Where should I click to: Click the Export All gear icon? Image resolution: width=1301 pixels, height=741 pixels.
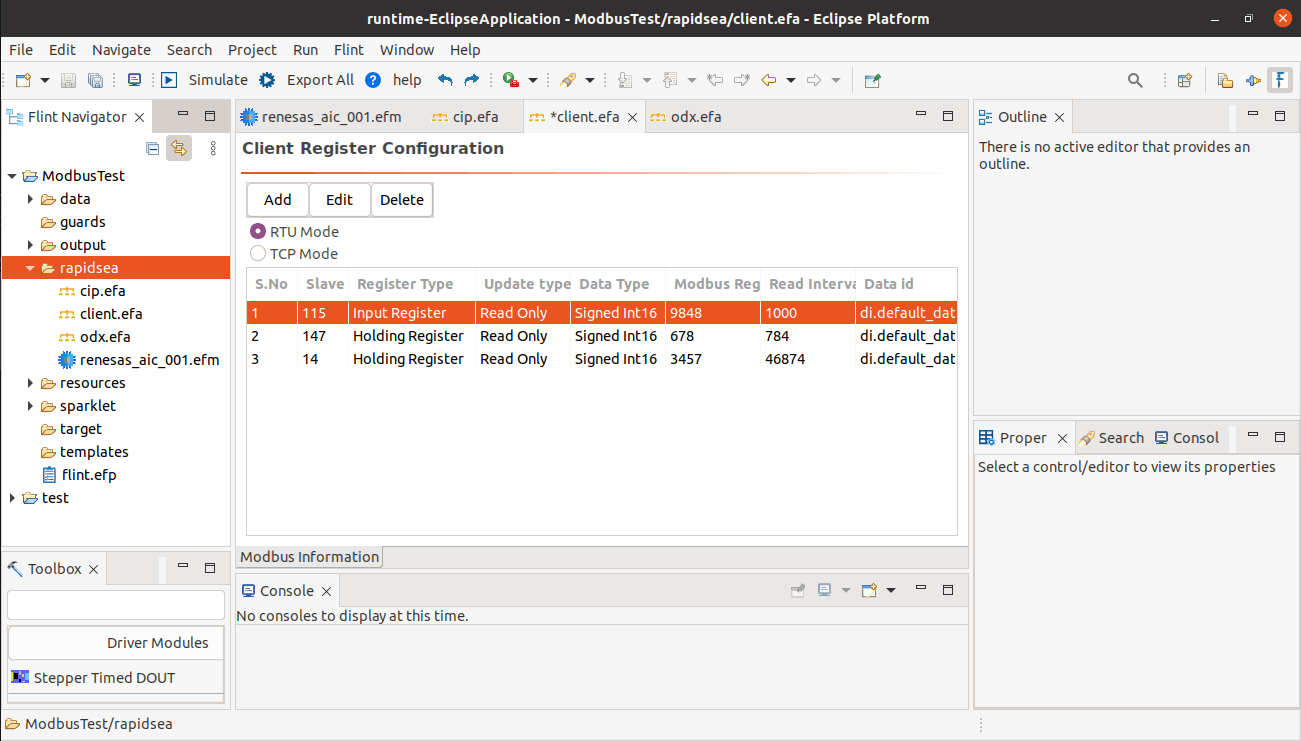(267, 80)
